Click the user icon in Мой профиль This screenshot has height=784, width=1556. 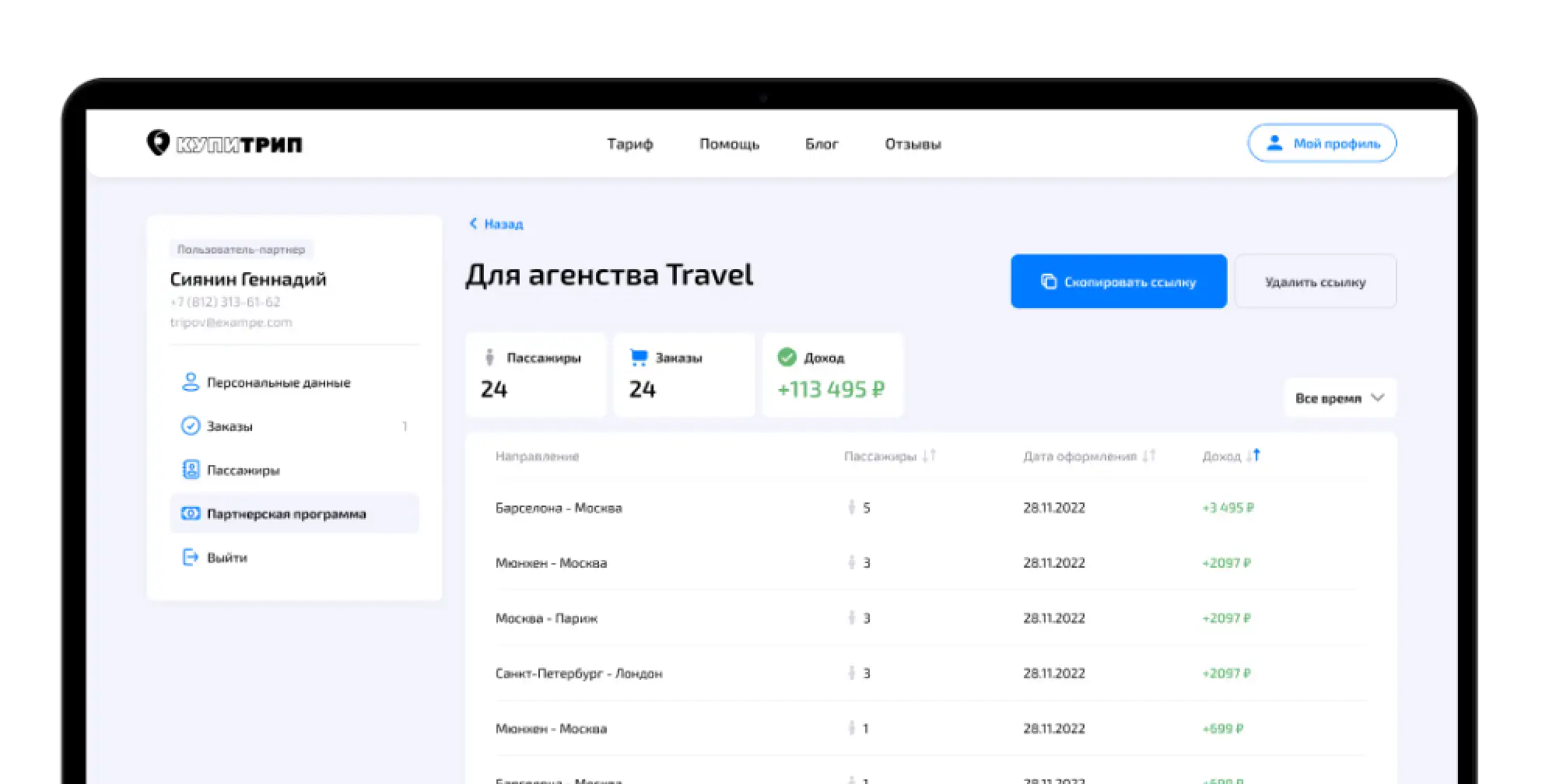pos(1274,143)
